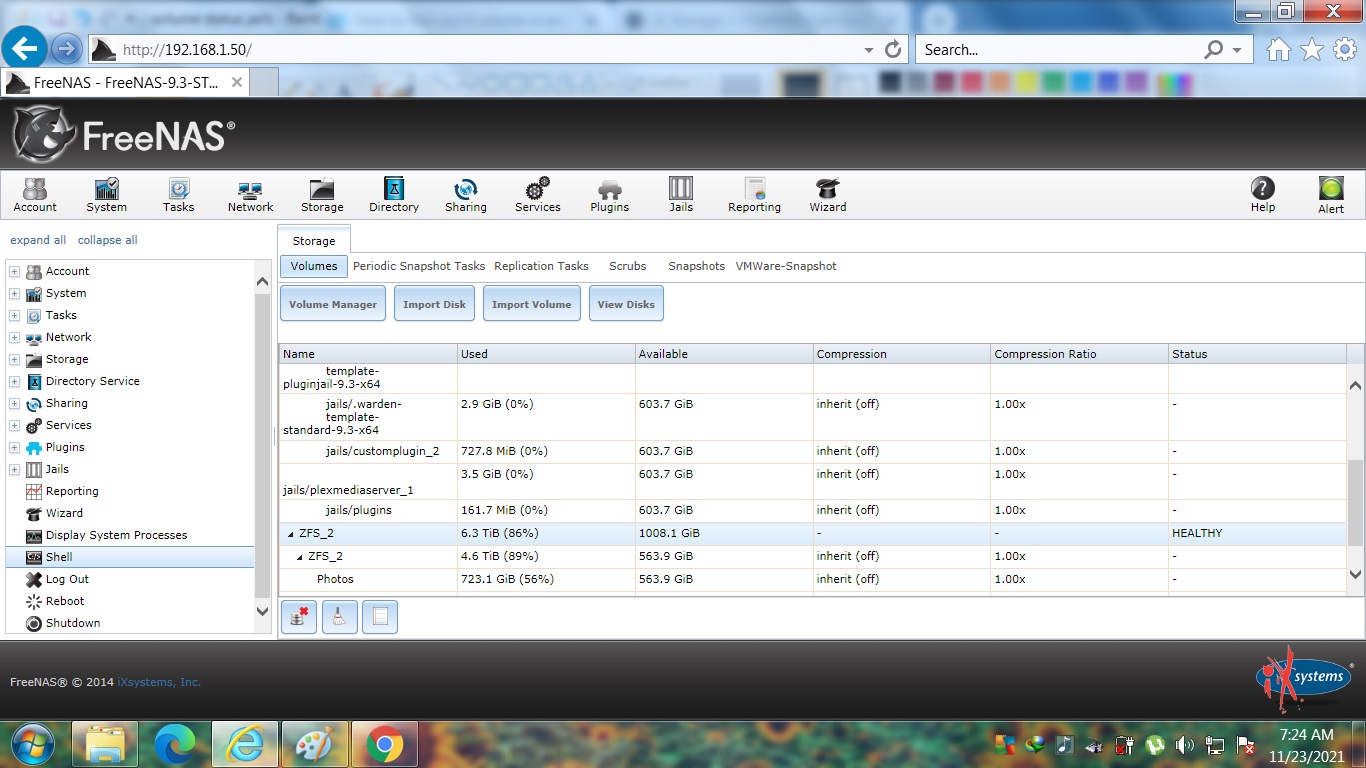The width and height of the screenshot is (1366, 768).
Task: Open the Help icon
Action: (1263, 195)
